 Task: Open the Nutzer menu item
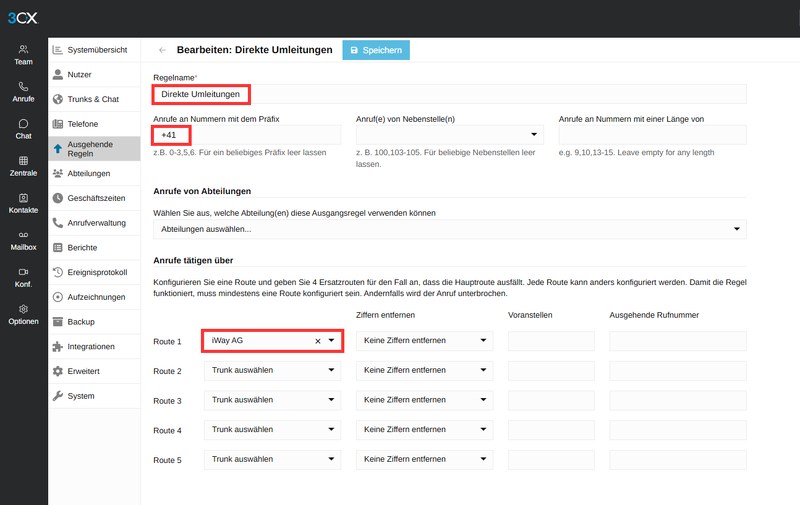(x=94, y=74)
